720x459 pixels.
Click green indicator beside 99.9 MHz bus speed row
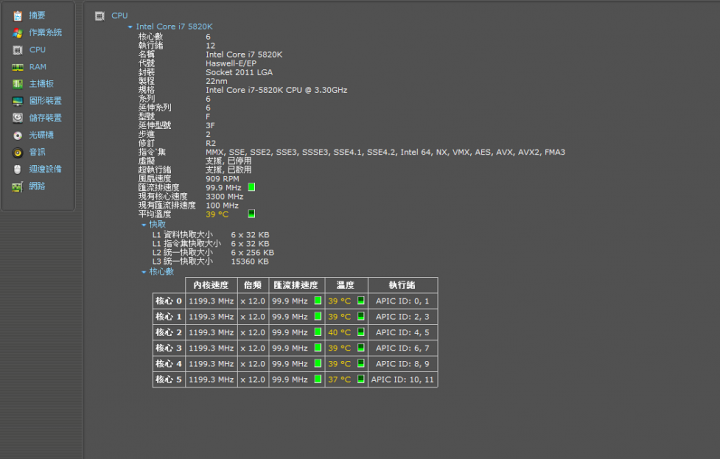252,187
